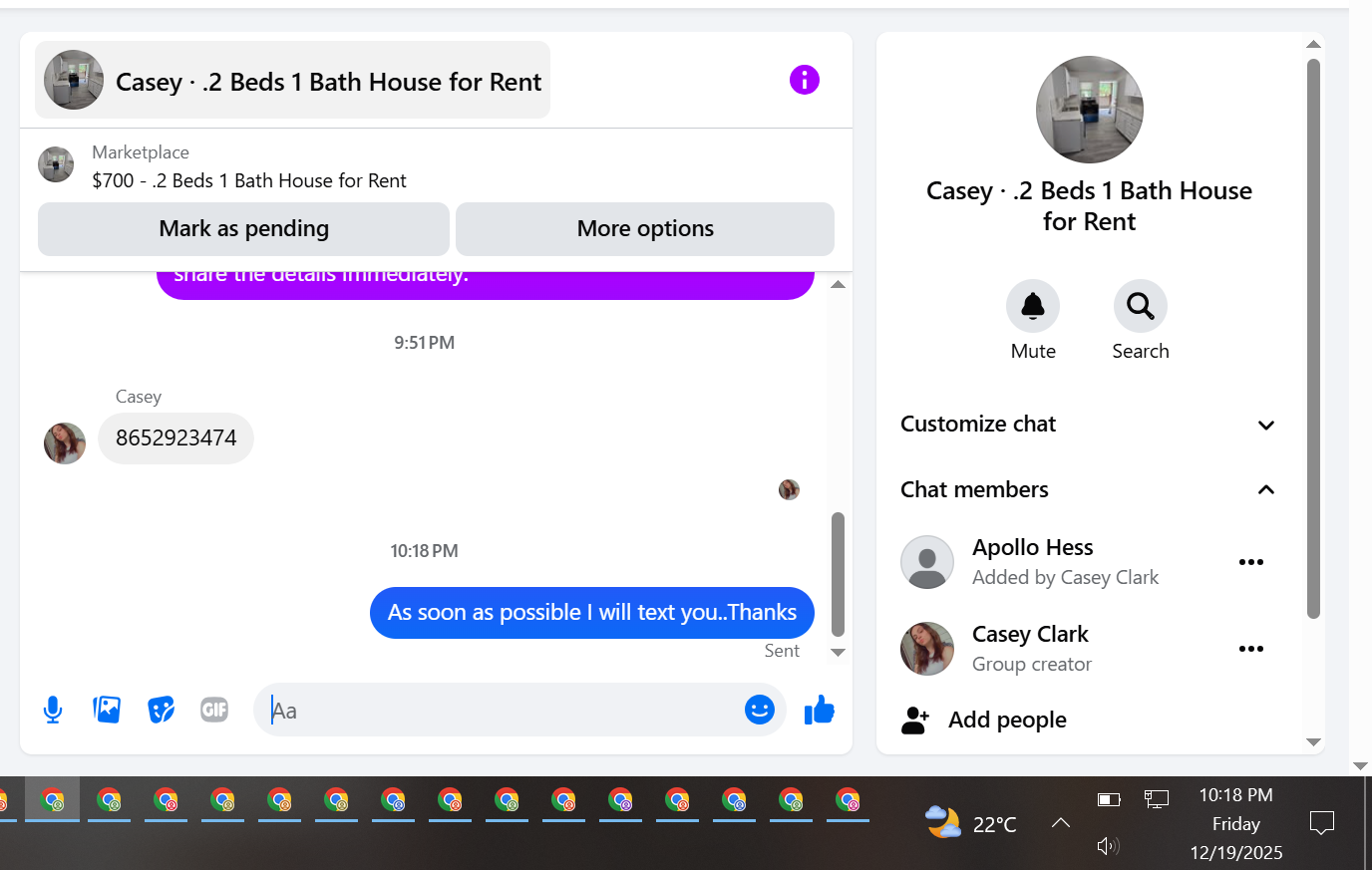Open the sticker picker icon

point(161,710)
